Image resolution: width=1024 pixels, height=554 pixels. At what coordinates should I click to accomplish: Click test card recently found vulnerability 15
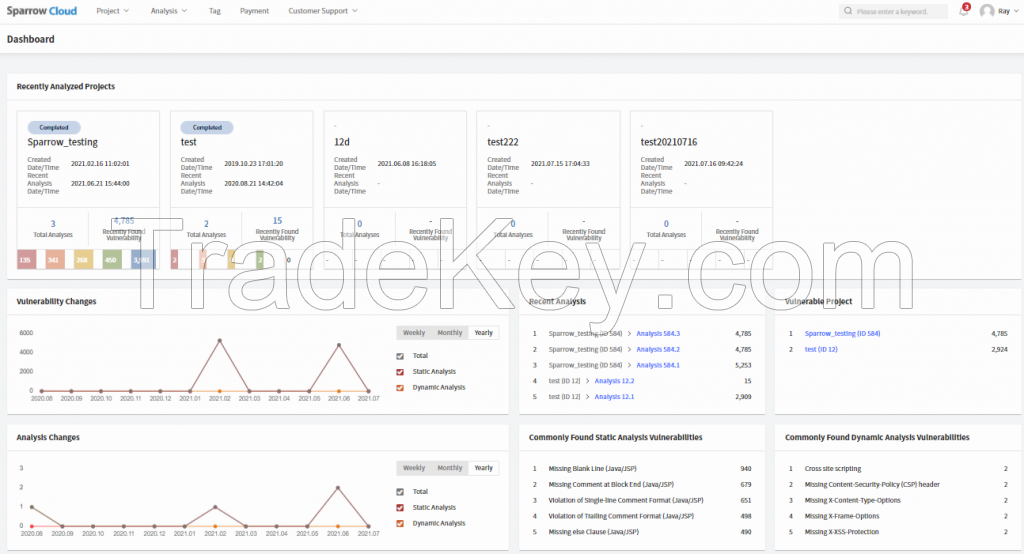(277, 221)
